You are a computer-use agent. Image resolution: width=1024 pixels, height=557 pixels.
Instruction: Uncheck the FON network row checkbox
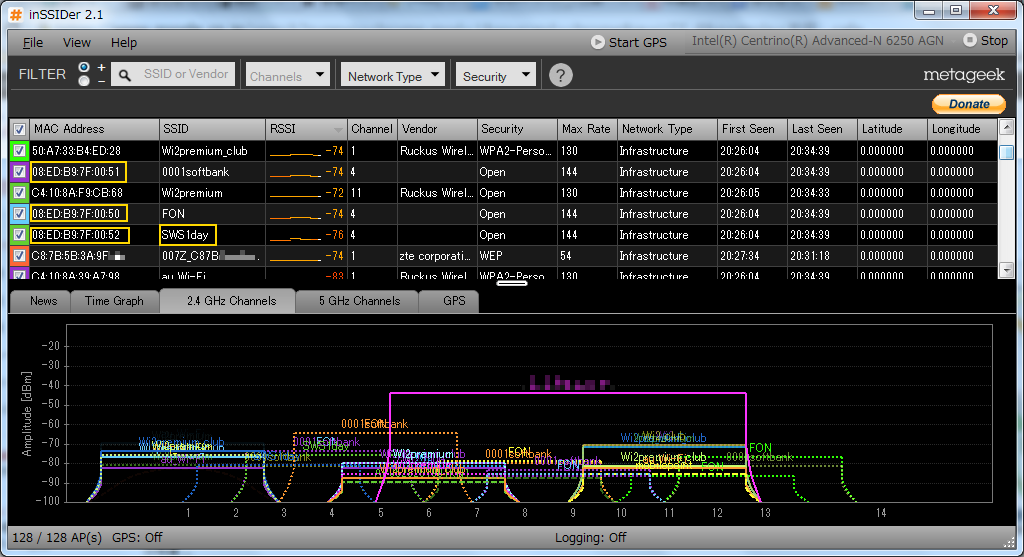click(20, 214)
